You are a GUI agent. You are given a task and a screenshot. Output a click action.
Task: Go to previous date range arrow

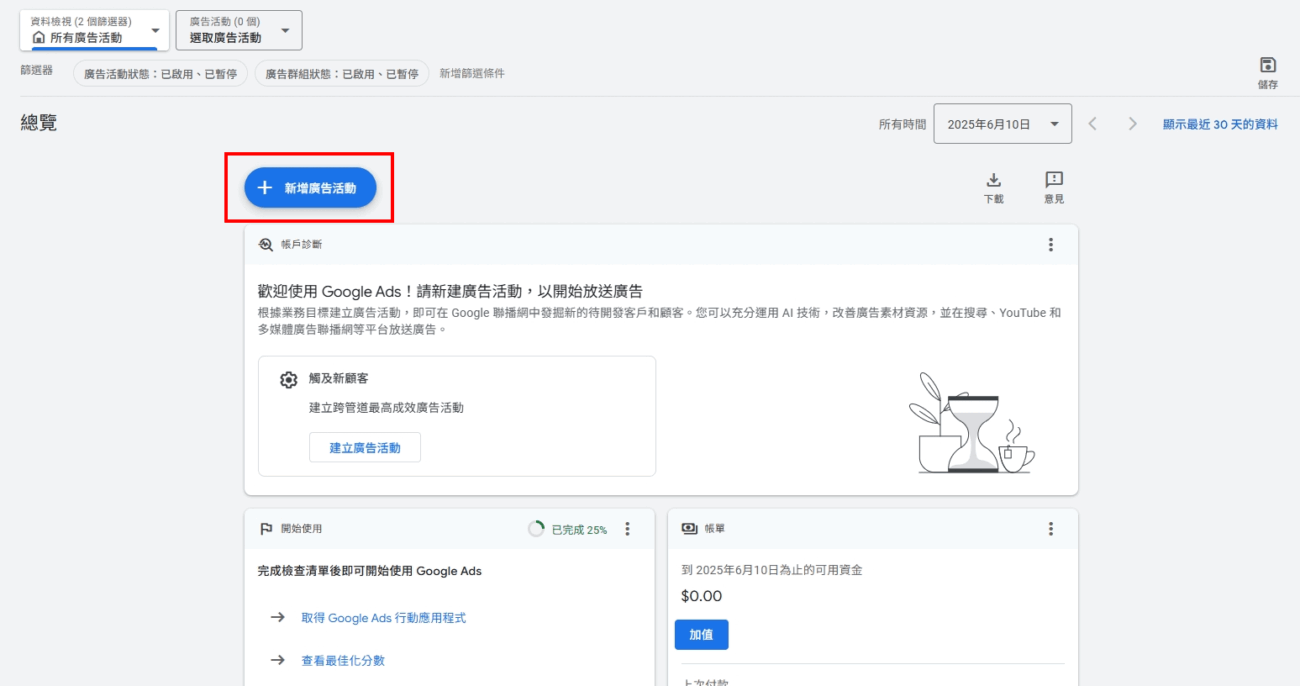pyautogui.click(x=1093, y=124)
